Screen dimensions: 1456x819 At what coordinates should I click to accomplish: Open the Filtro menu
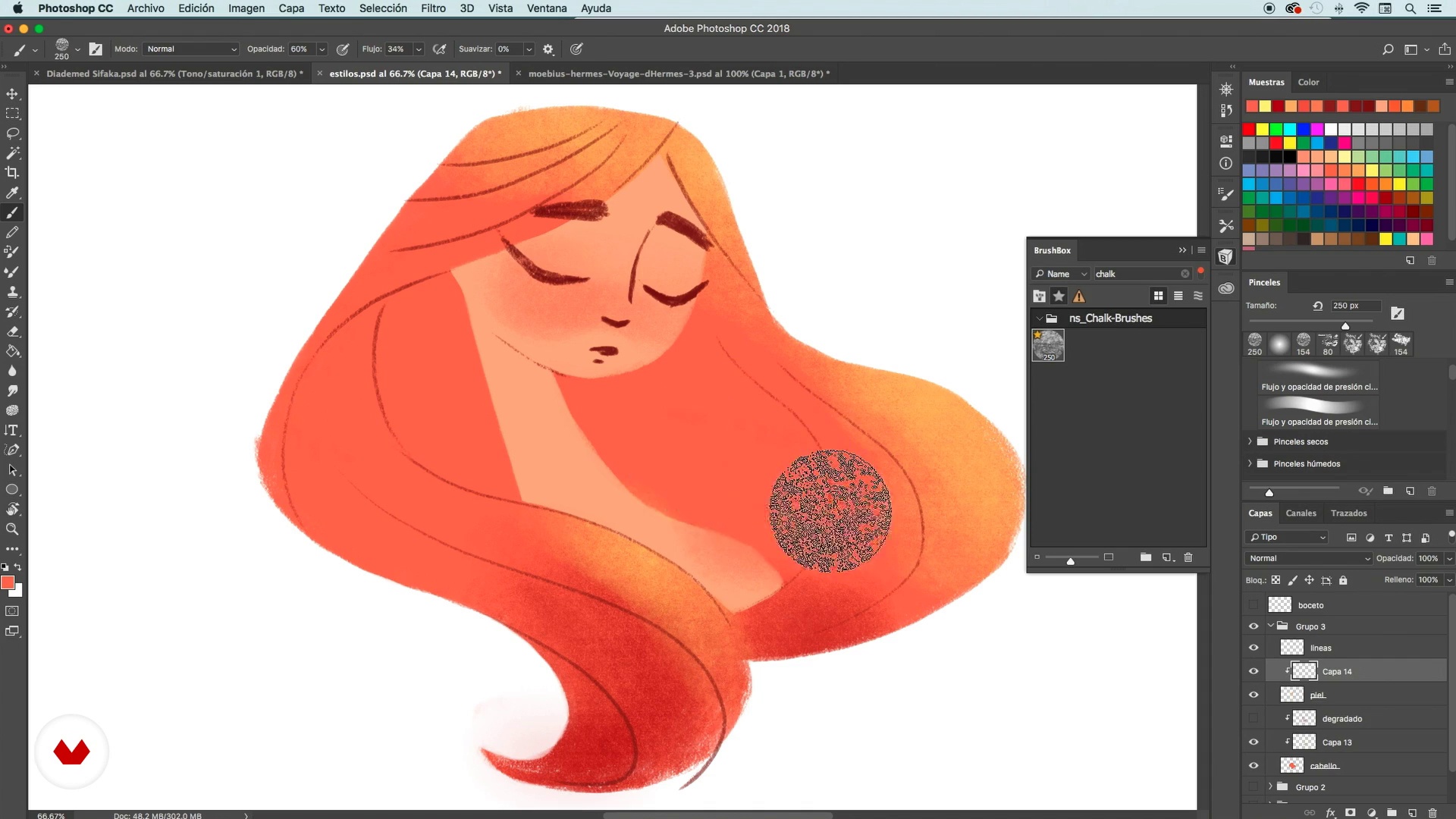(x=433, y=8)
